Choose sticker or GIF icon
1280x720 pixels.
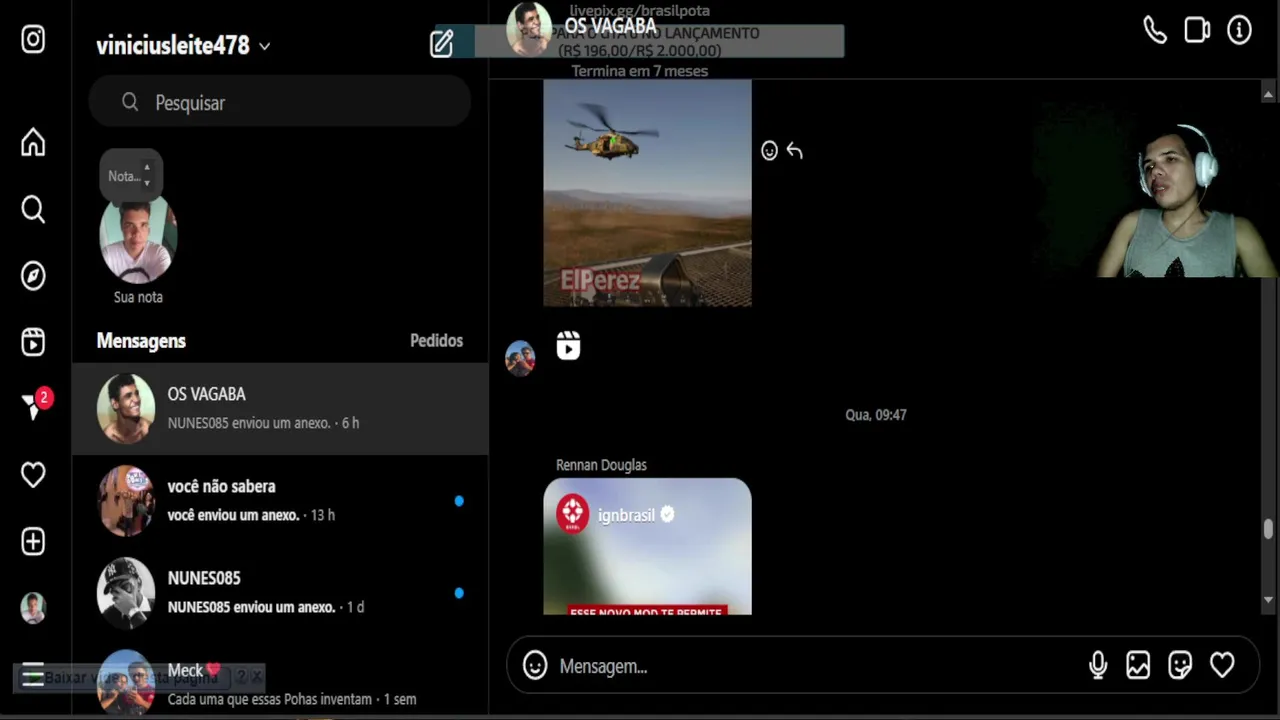[1180, 665]
